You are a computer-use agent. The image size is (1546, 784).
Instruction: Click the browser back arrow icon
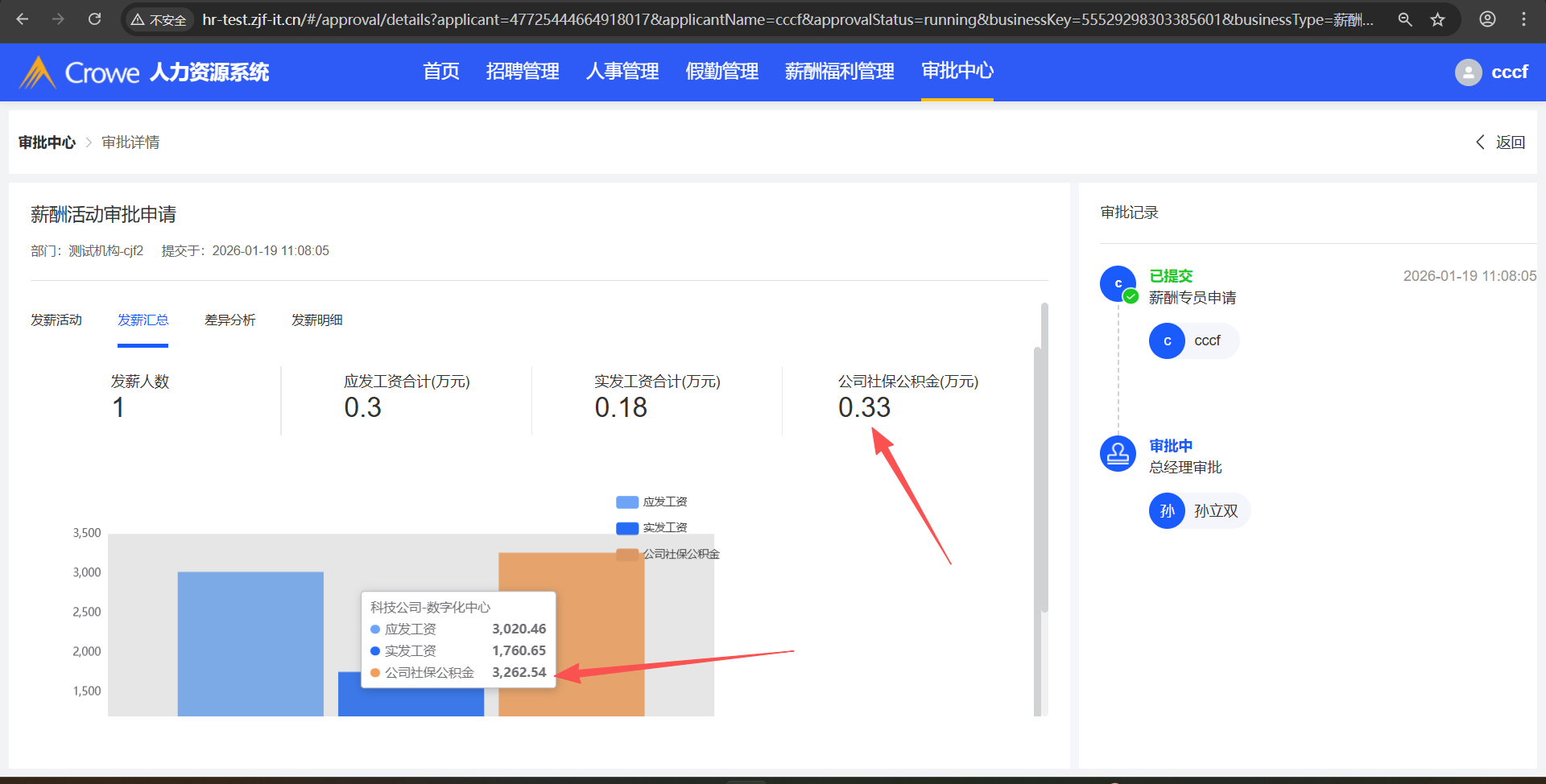point(23,19)
